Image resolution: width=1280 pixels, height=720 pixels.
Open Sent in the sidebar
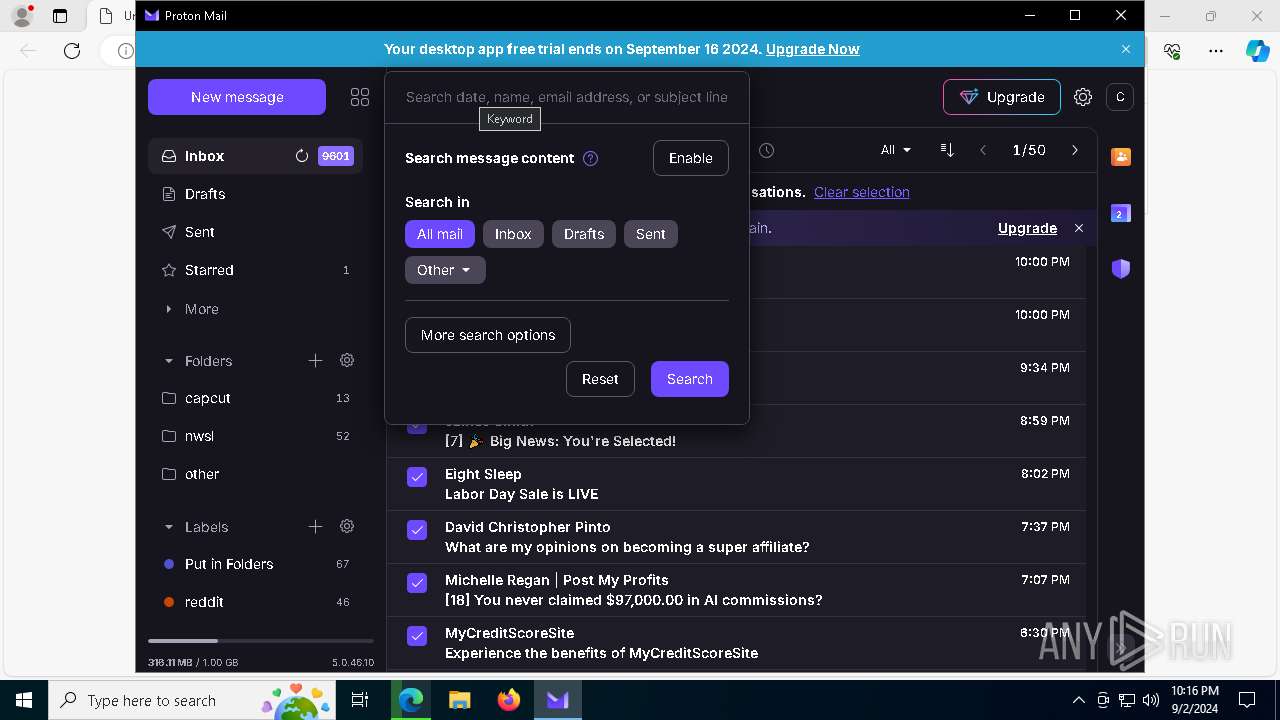pos(255,232)
